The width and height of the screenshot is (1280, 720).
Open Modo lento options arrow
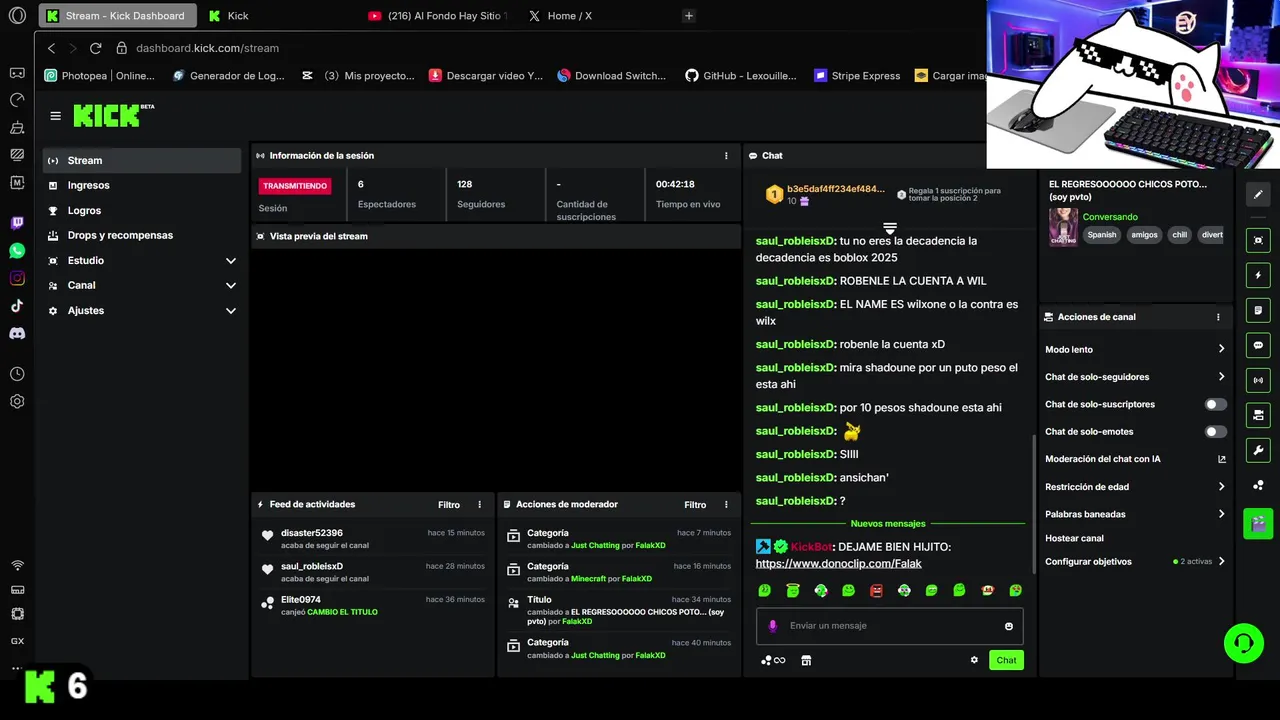click(1221, 349)
